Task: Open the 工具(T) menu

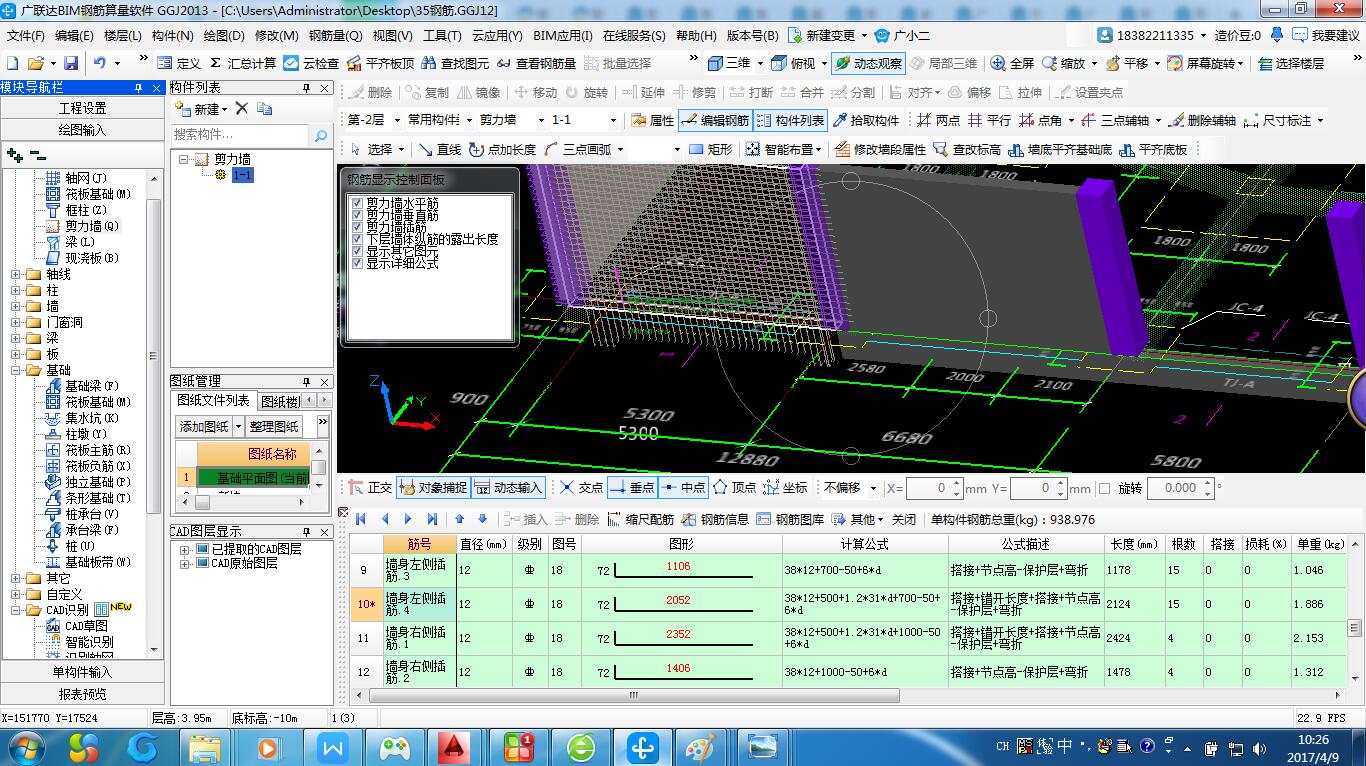Action: (x=442, y=35)
